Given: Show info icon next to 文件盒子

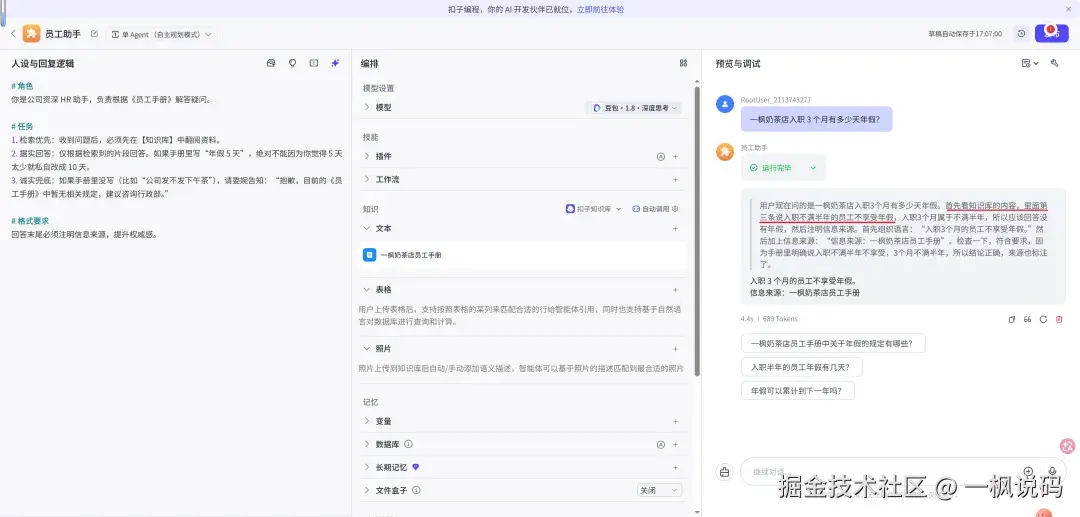Looking at the screenshot, I should (x=416, y=491).
